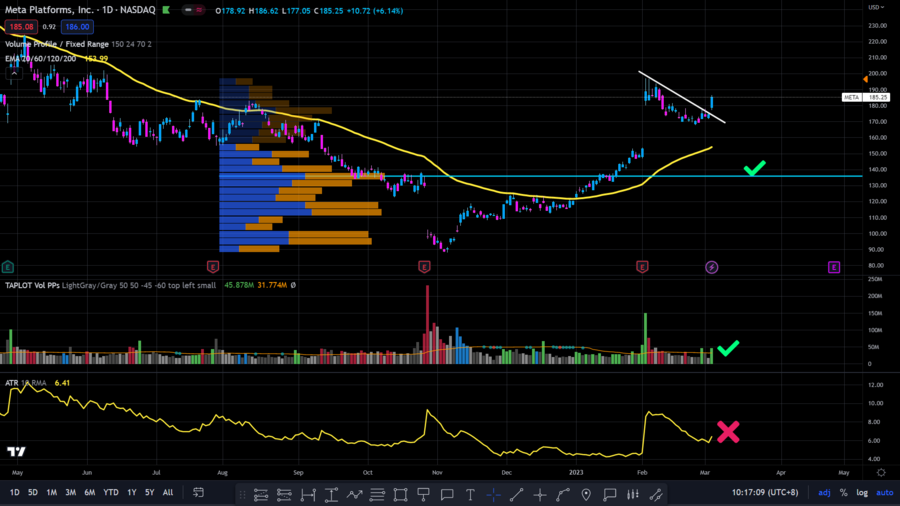
Task: Click the green flag symbol icon
Action: (x=166, y=10)
